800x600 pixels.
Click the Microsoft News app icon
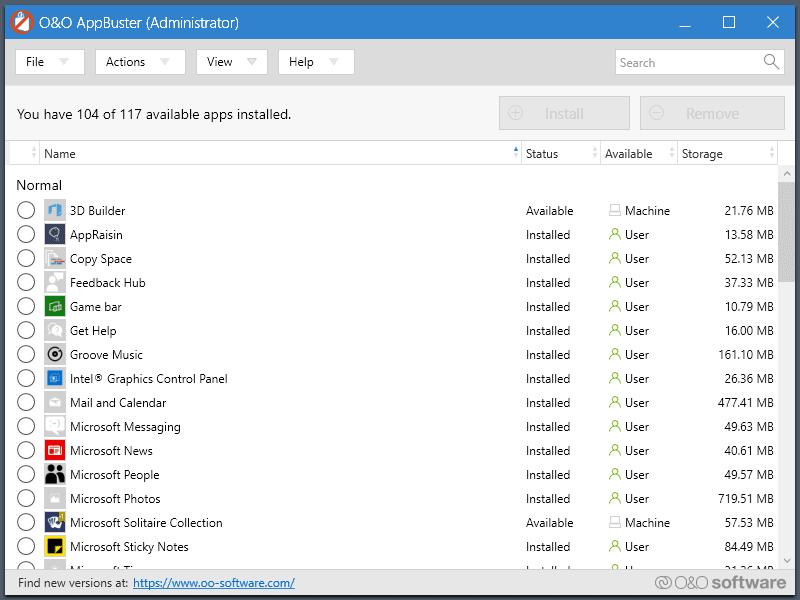pyautogui.click(x=55, y=450)
